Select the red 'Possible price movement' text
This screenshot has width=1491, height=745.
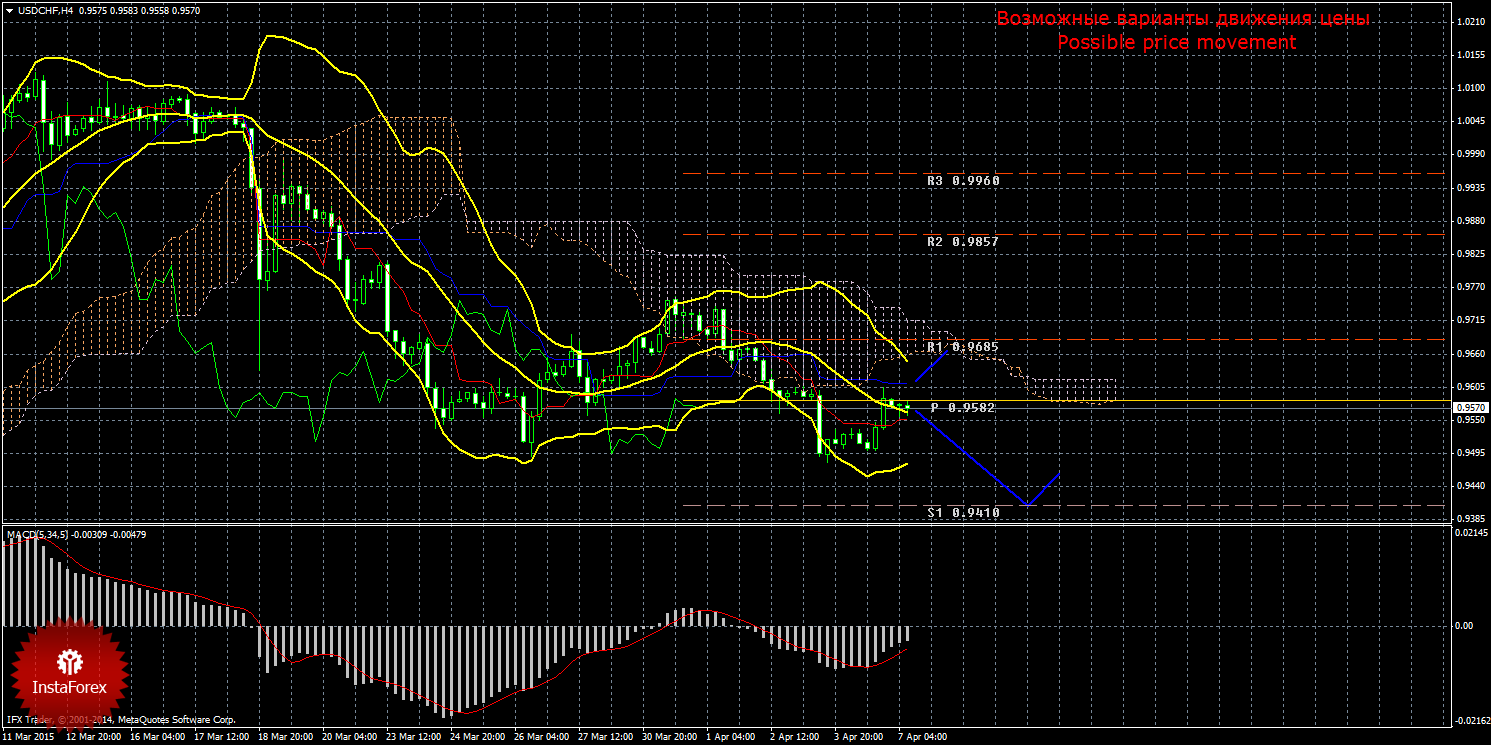coord(1176,43)
